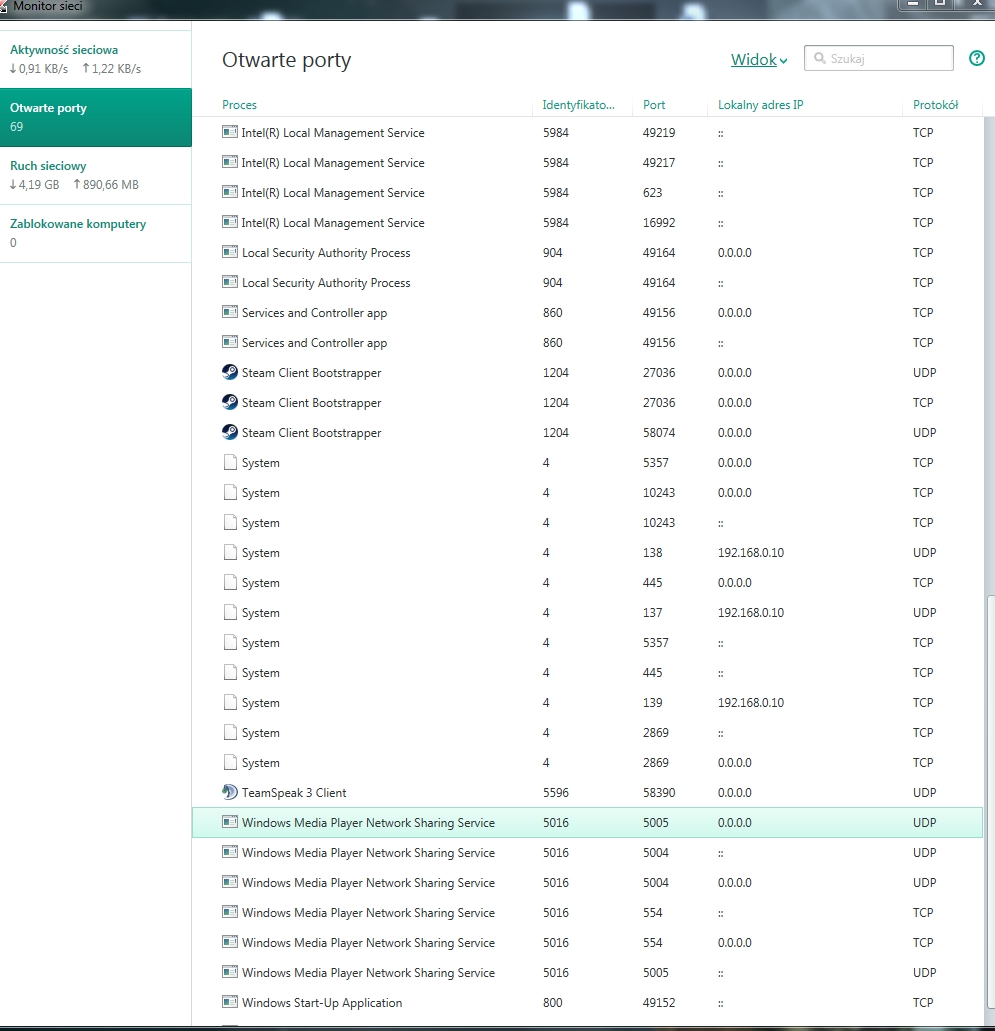The image size is (995, 1031).
Task: Open the Ruch sieciowy section
Action: tap(96, 175)
